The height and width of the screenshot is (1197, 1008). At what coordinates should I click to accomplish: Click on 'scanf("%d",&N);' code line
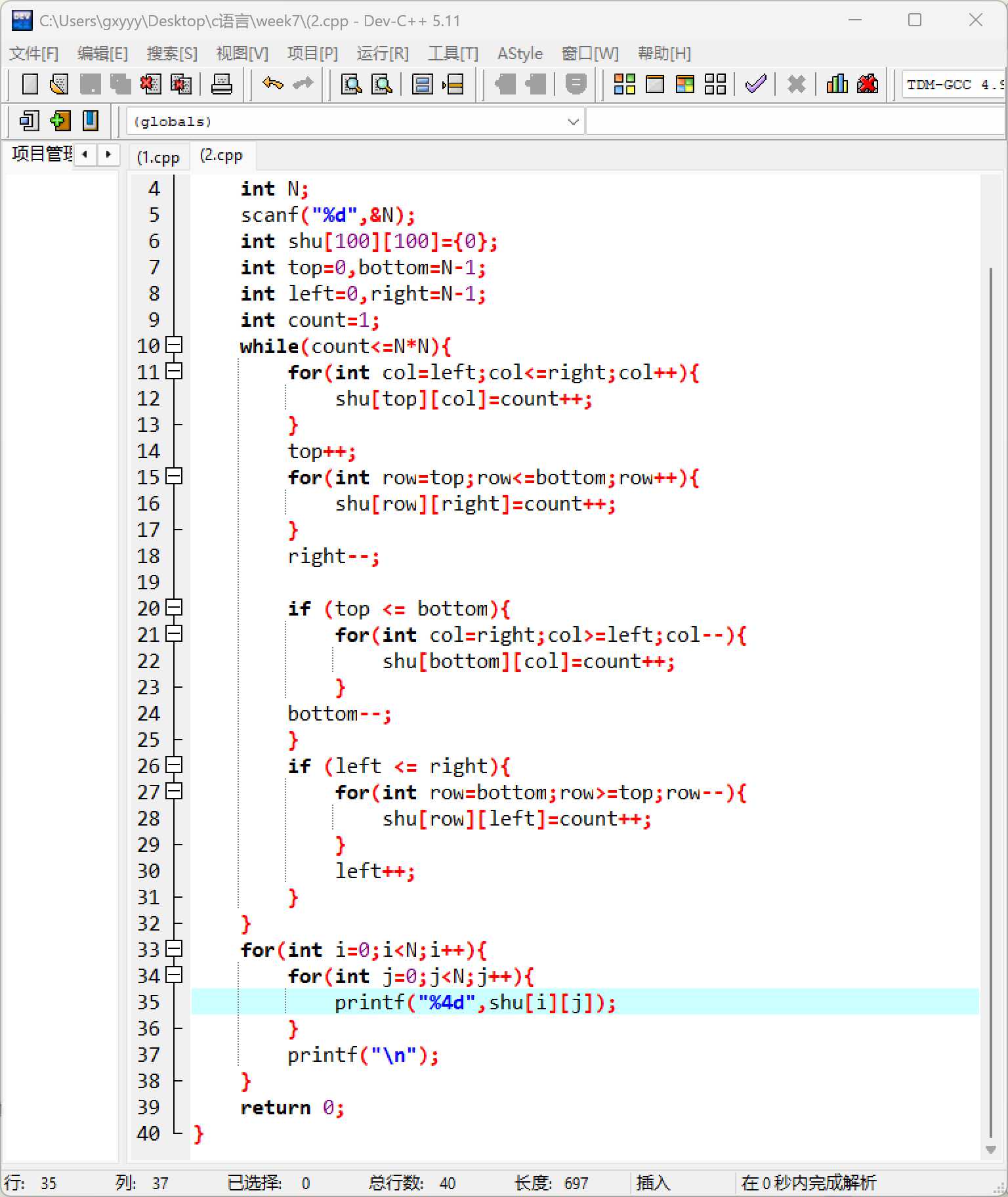pos(327,215)
